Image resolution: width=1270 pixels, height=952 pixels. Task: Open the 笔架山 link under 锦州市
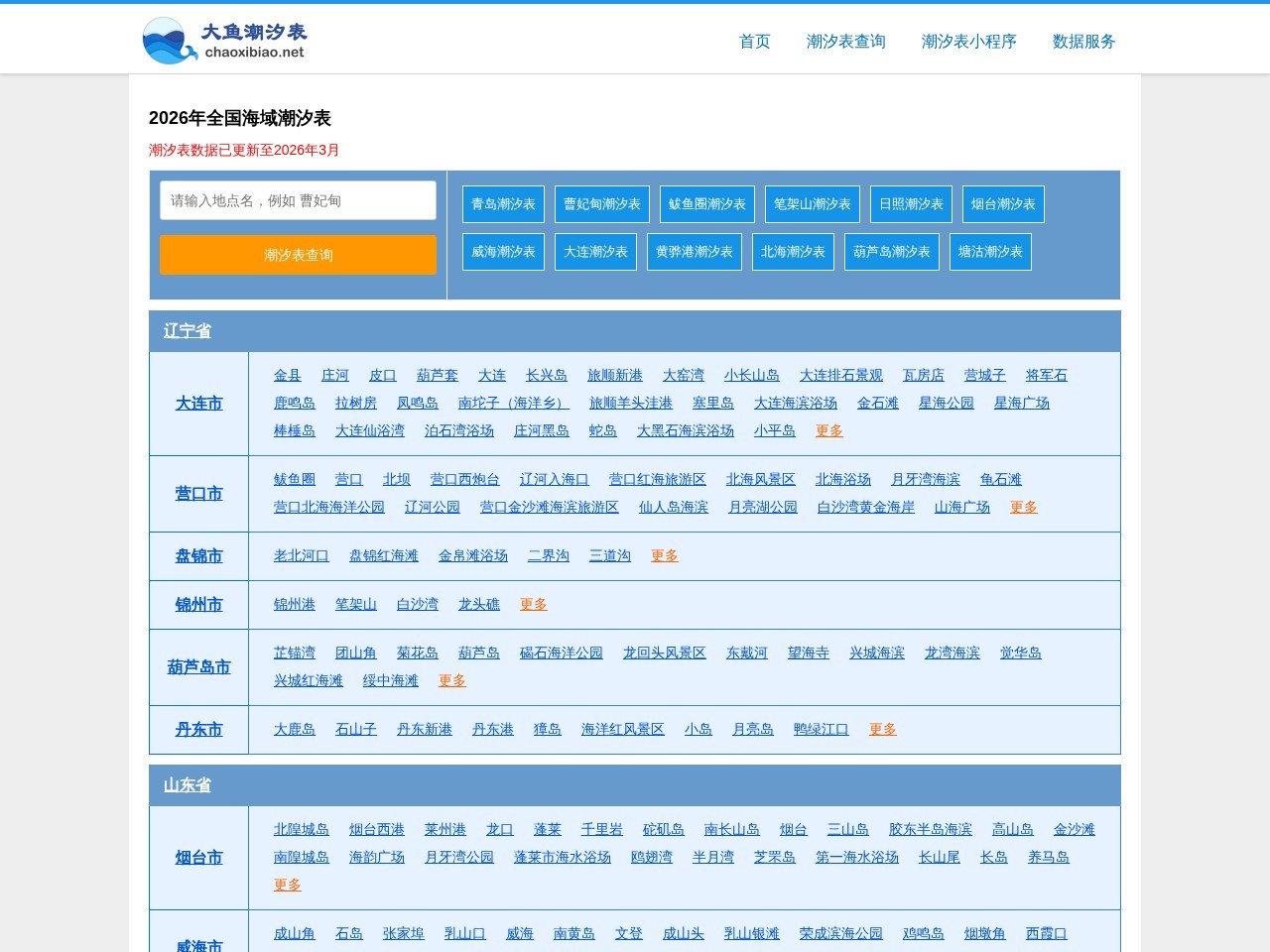pyautogui.click(x=354, y=604)
